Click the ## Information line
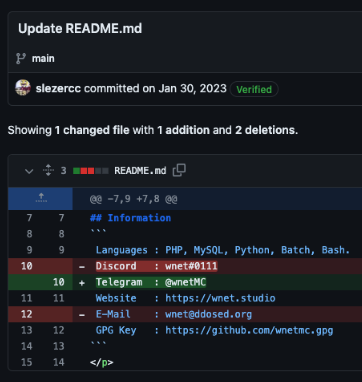Screen dimensions: 362x382 tap(130, 218)
